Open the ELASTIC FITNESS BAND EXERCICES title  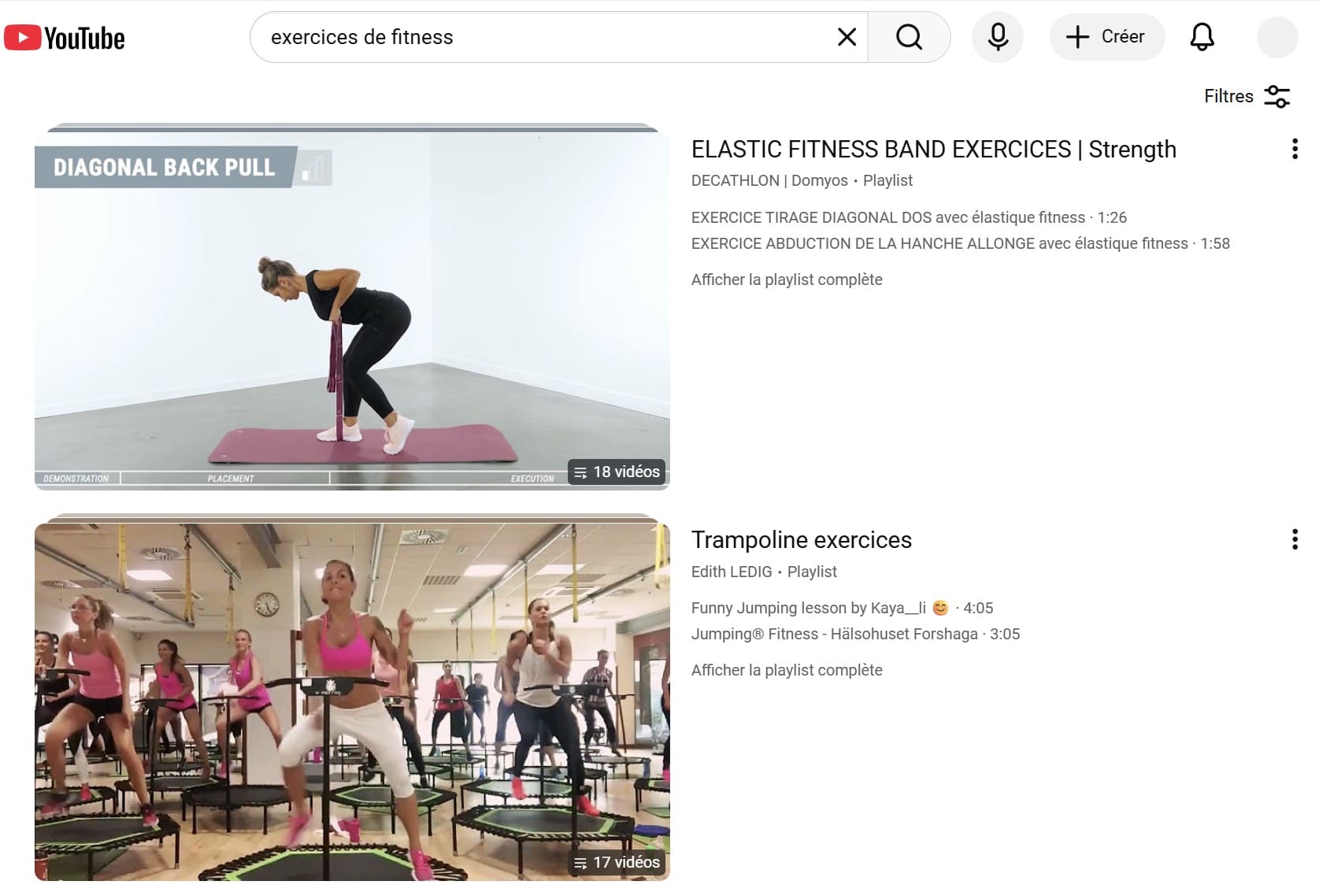pos(933,149)
